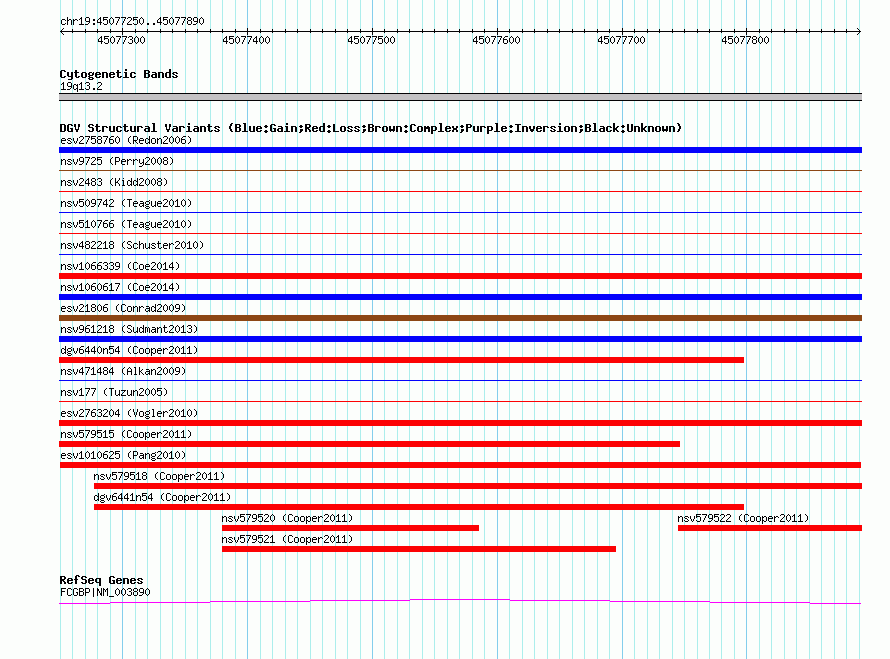Viewport: 890px width, 659px height.
Task: Open the RefSeq Genes track title
Action: tap(101, 580)
